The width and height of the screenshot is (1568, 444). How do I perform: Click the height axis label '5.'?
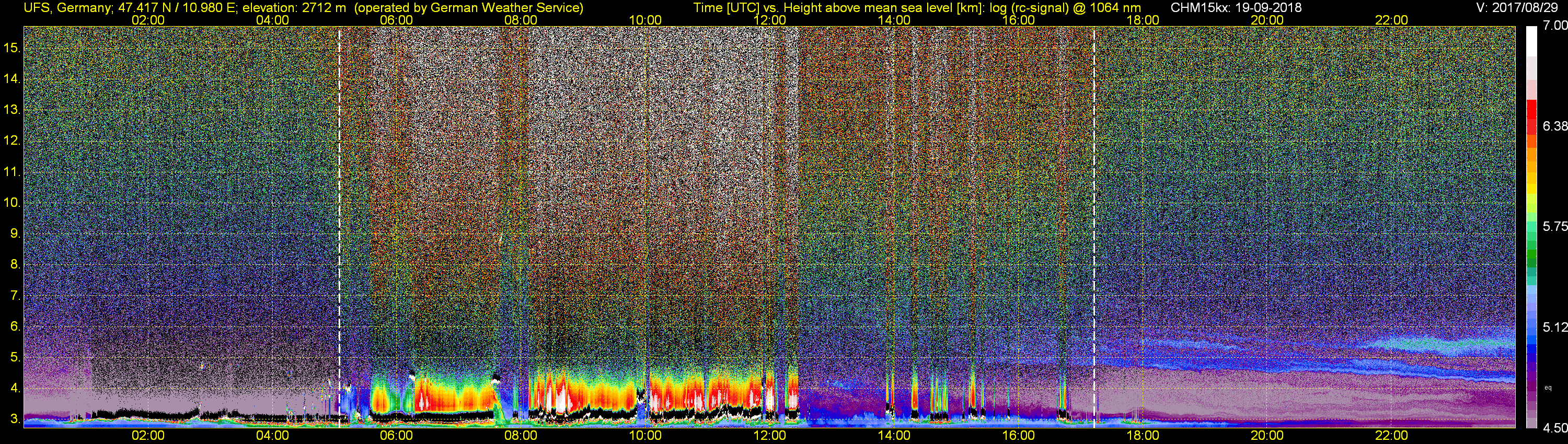[x=15, y=358]
